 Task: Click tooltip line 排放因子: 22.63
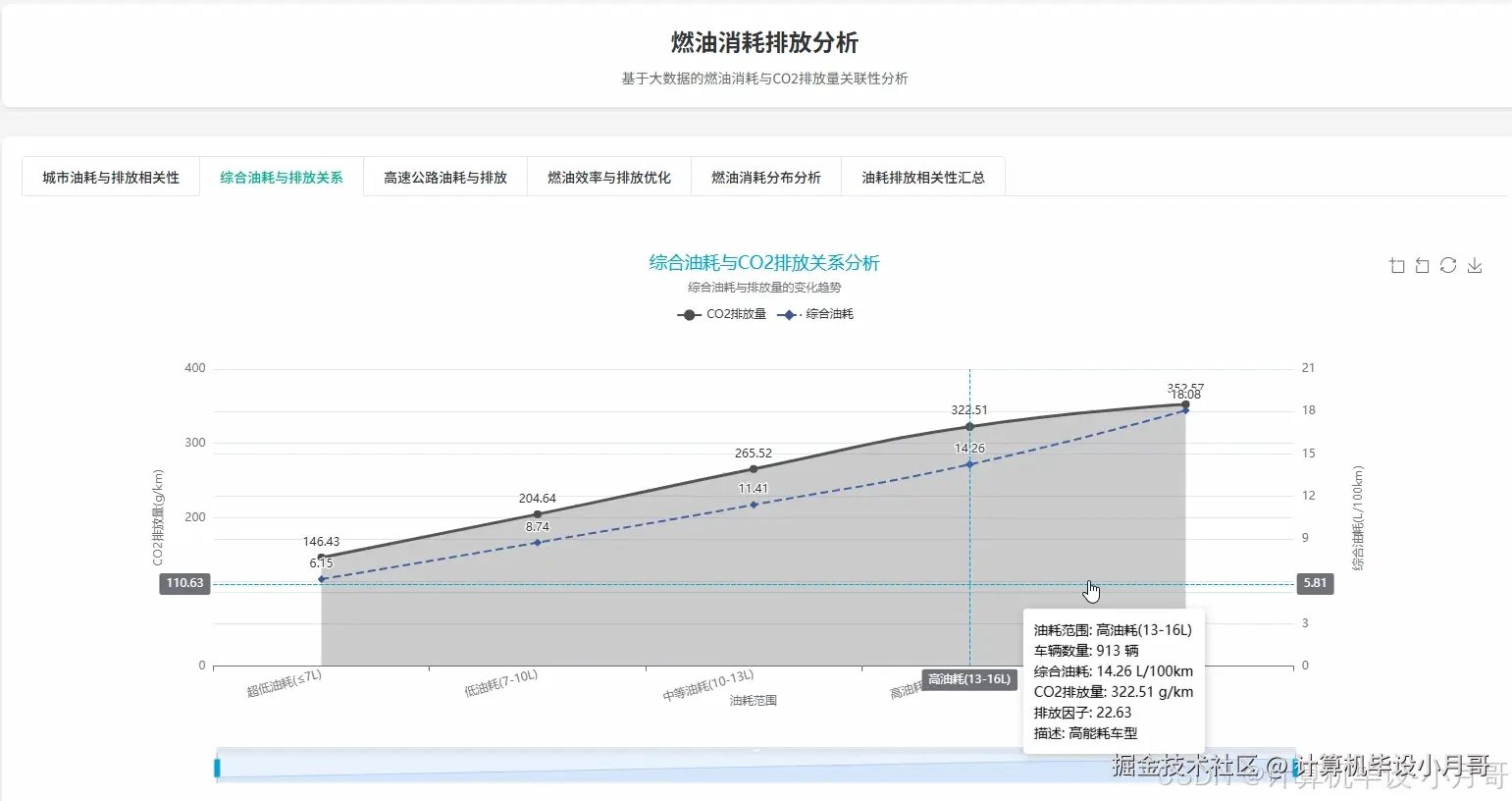pyautogui.click(x=1082, y=713)
